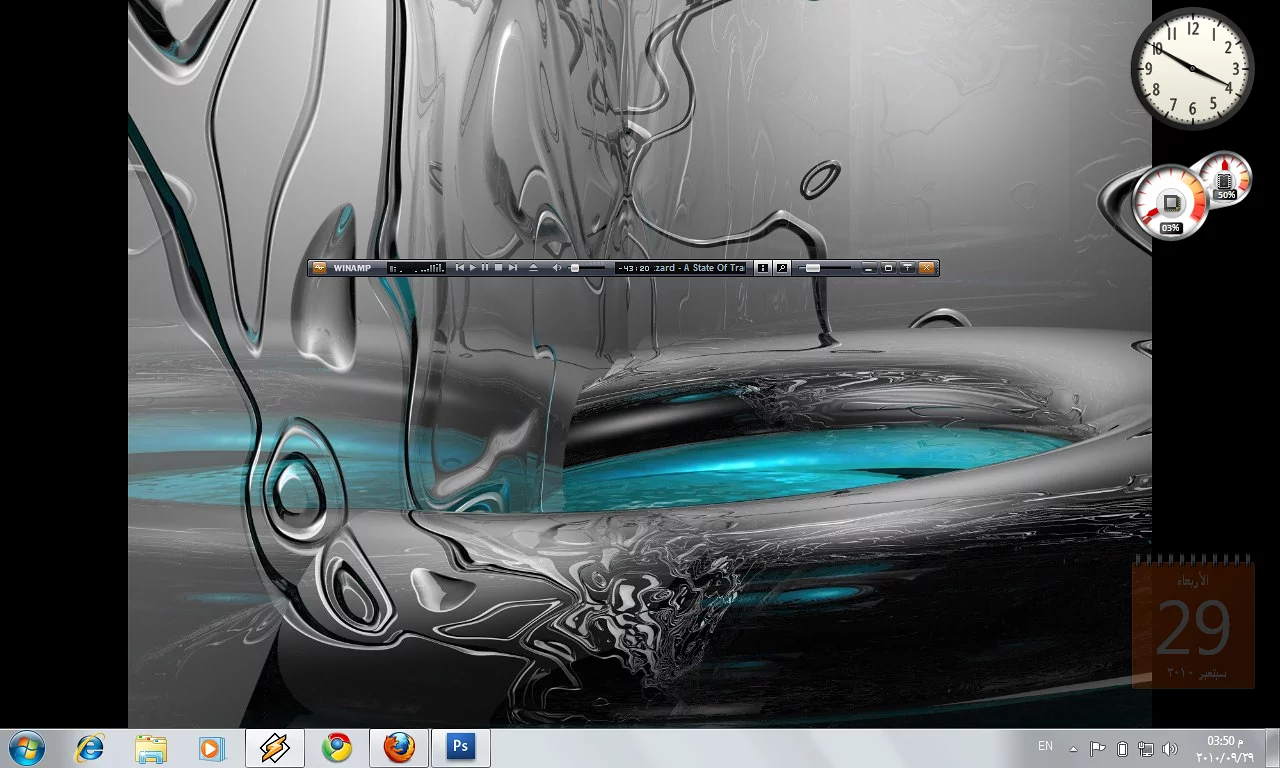Pause the current Winamp track

click(x=485, y=268)
